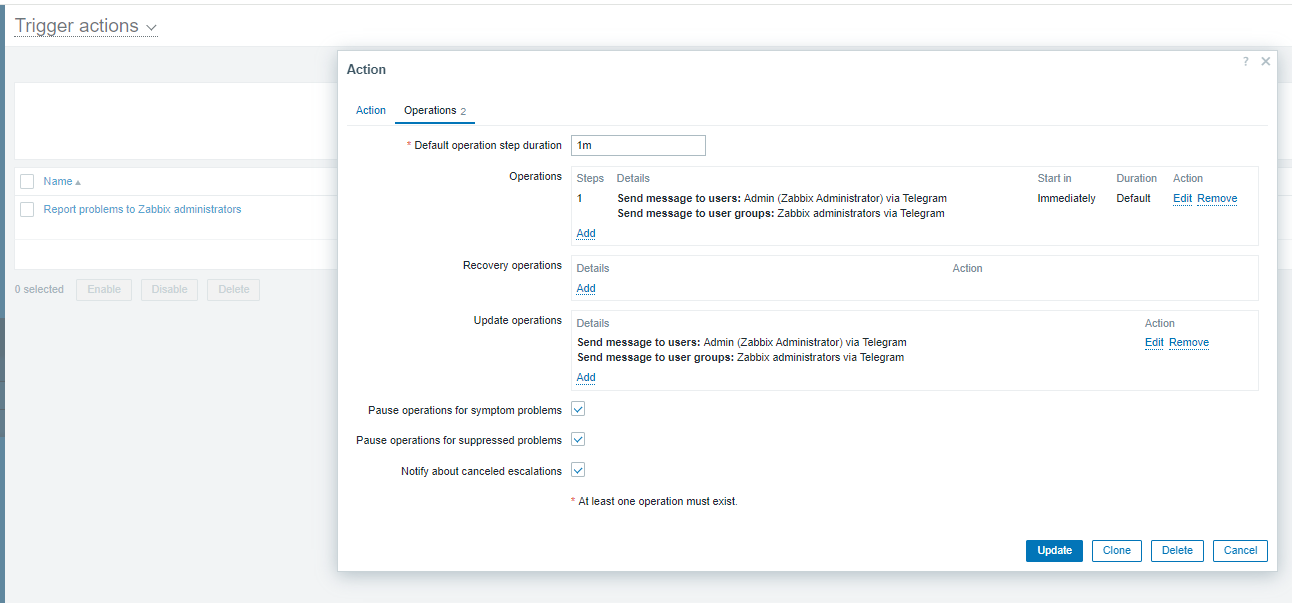Viewport: 1292px width, 603px height.
Task: Open the help question mark icon
Action: pyautogui.click(x=1245, y=62)
